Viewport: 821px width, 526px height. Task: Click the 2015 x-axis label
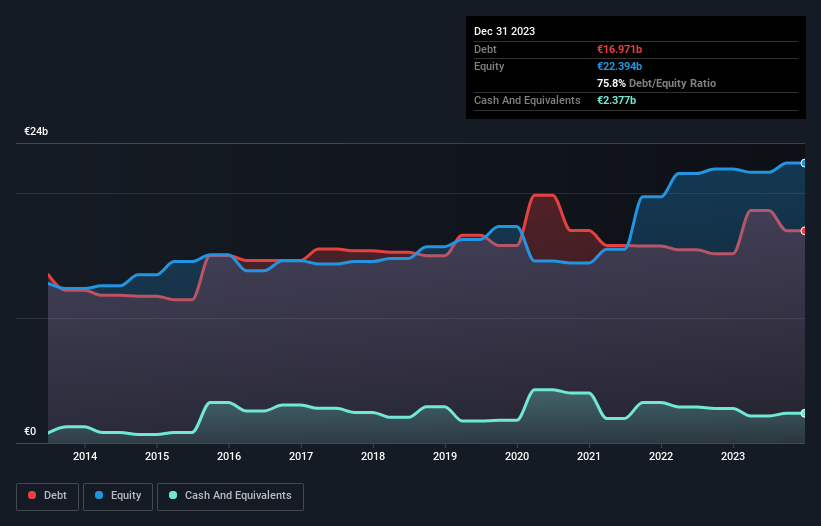click(157, 456)
